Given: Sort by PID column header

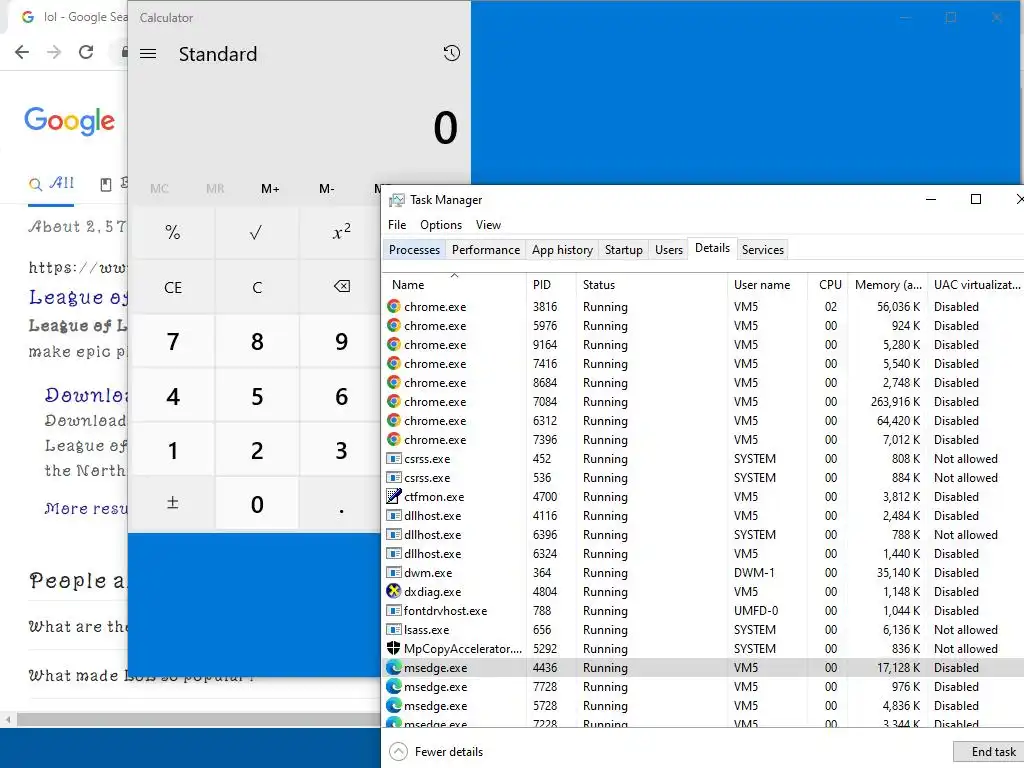Looking at the screenshot, I should tap(551, 285).
